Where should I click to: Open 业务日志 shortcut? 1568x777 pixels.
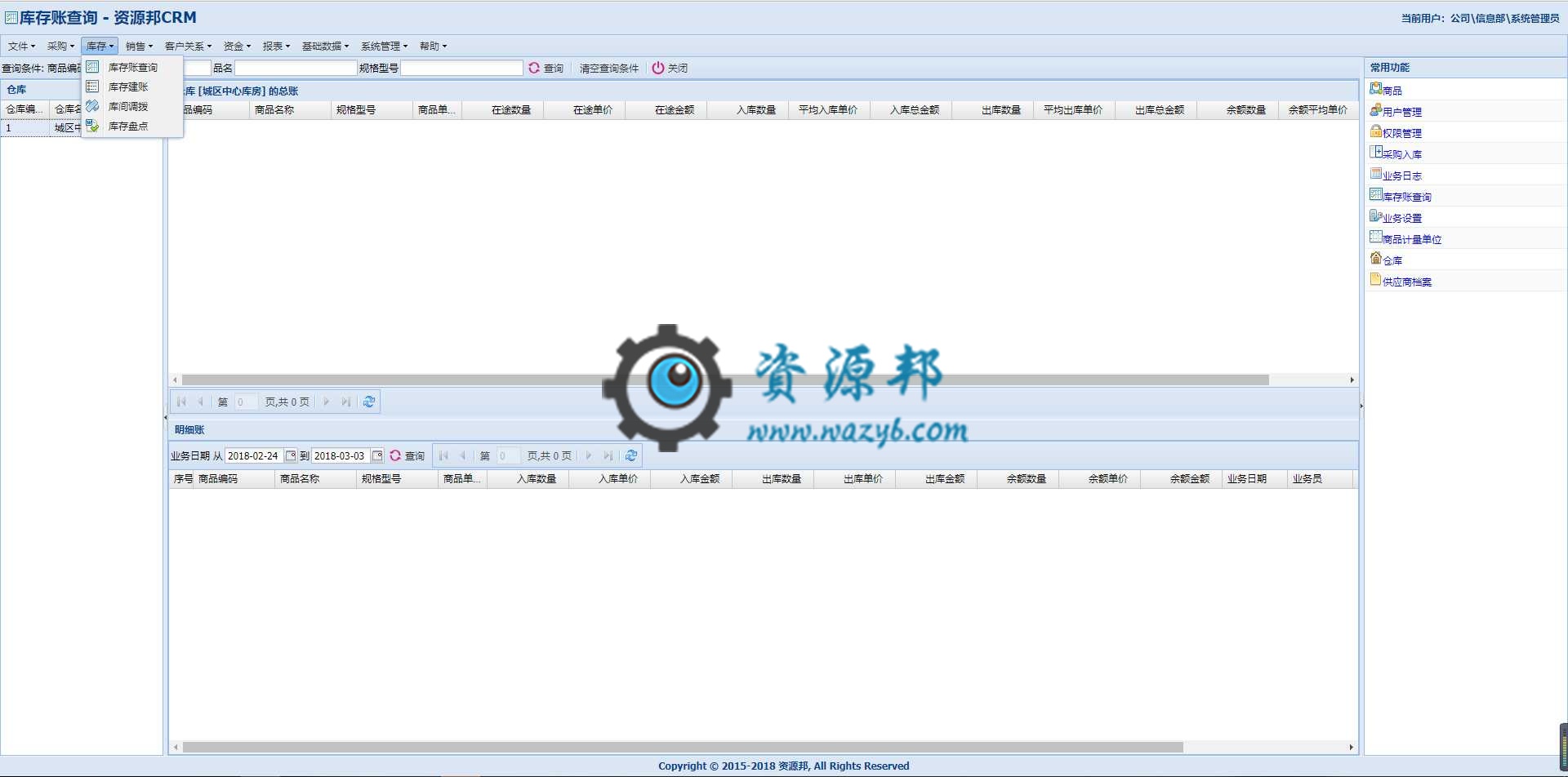(x=1396, y=175)
